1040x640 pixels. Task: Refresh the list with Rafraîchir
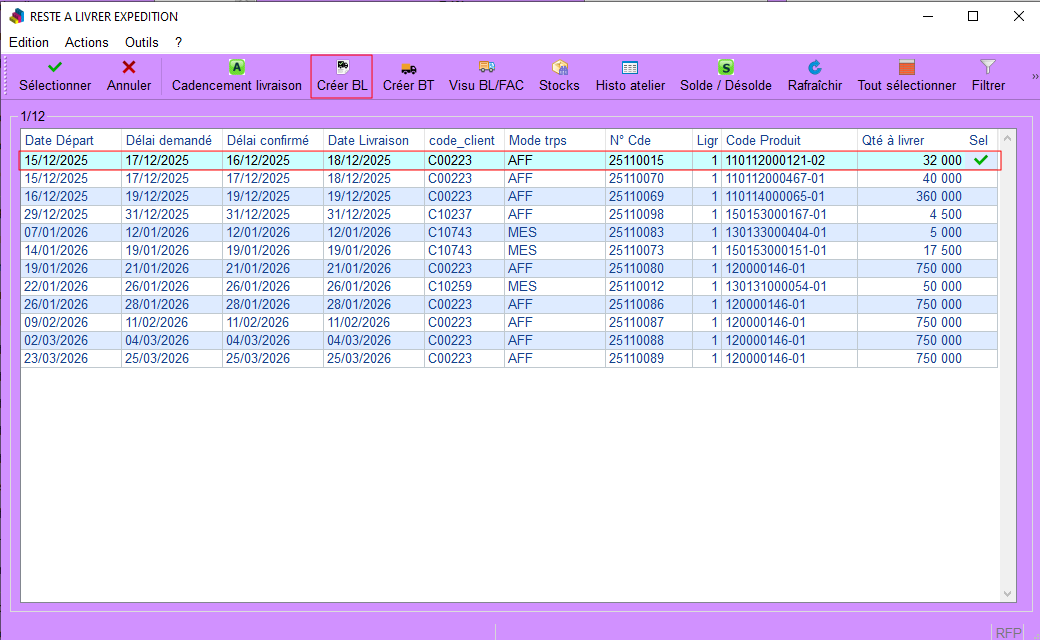pyautogui.click(x=814, y=68)
